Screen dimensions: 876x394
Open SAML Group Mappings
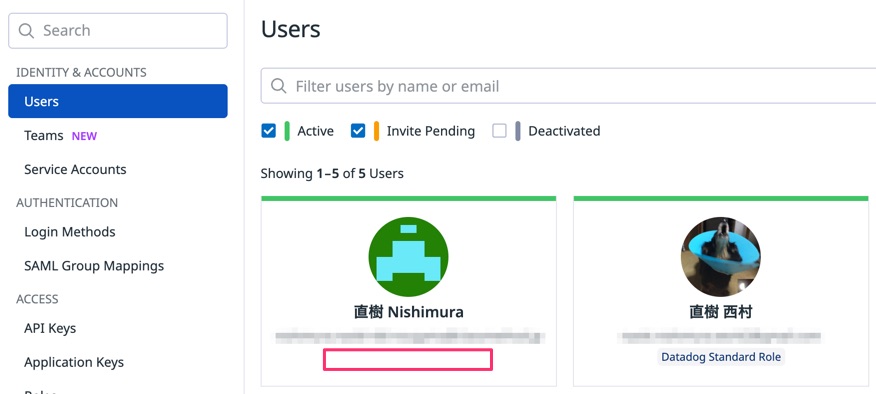tap(94, 266)
